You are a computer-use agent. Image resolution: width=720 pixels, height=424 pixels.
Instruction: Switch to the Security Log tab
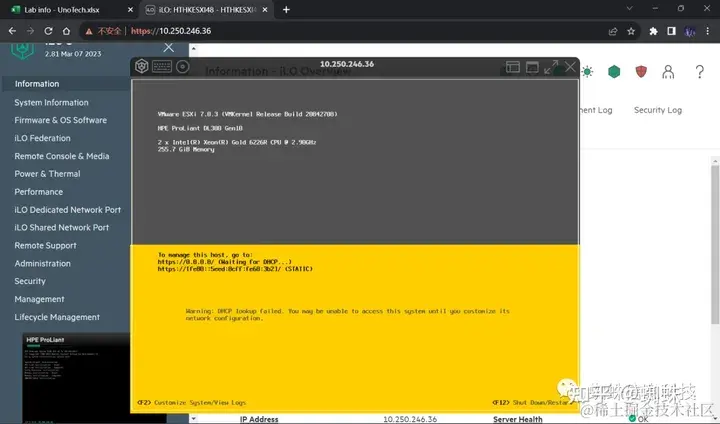(x=658, y=110)
